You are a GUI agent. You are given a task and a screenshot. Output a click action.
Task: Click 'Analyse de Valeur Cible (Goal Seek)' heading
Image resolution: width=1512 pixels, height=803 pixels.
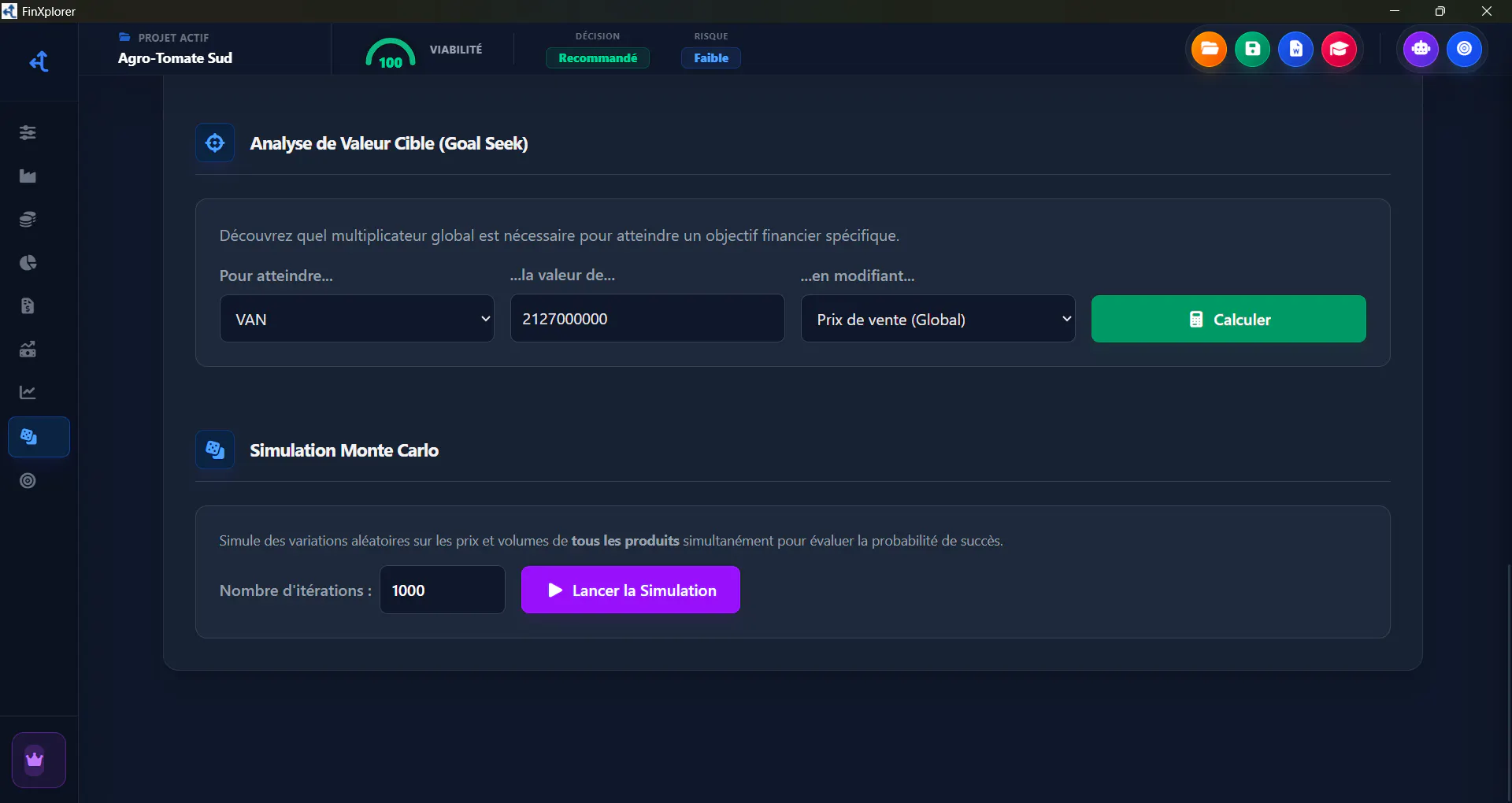[x=389, y=143]
